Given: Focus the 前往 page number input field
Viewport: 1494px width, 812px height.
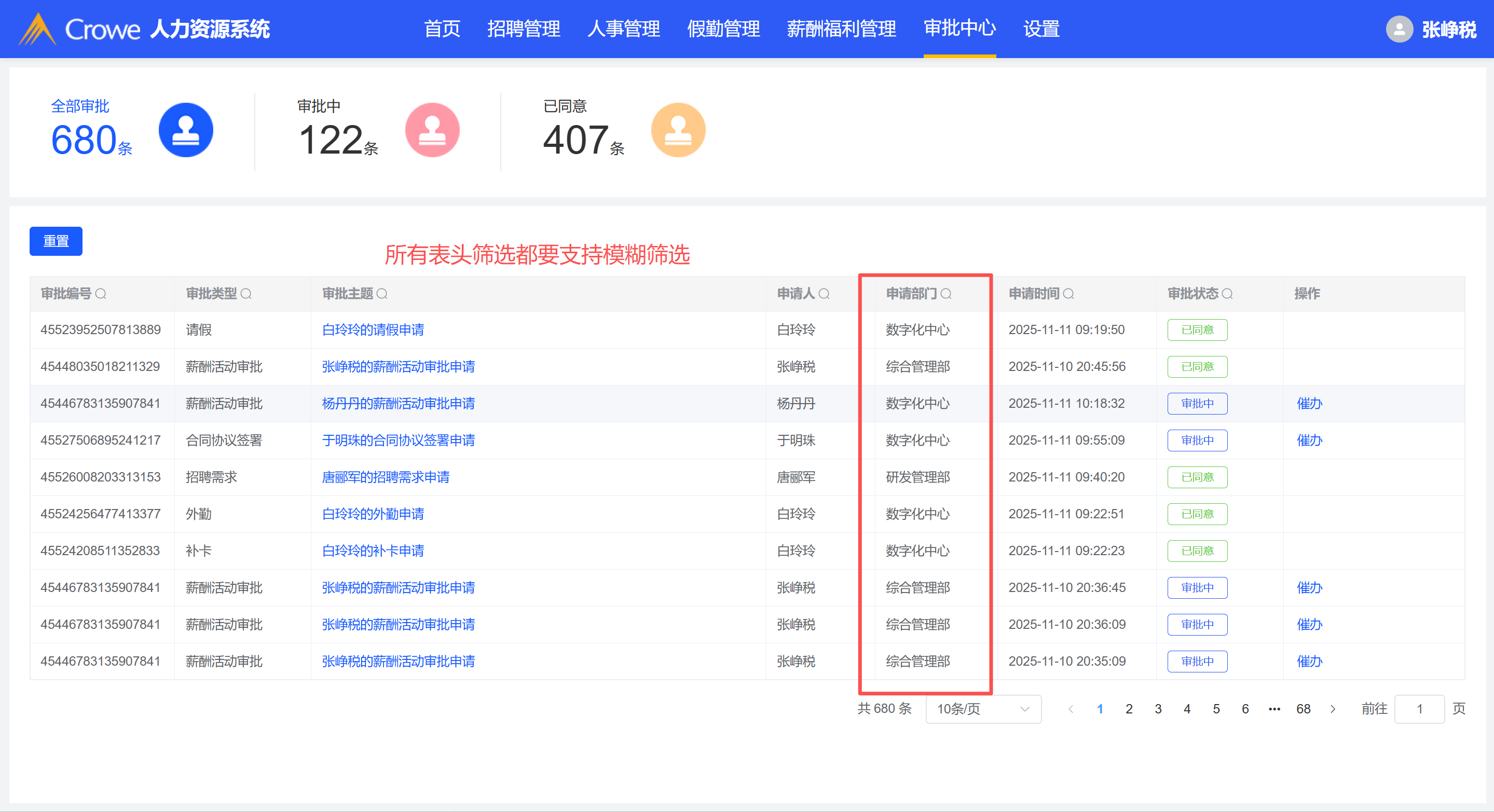Looking at the screenshot, I should coord(1419,709).
